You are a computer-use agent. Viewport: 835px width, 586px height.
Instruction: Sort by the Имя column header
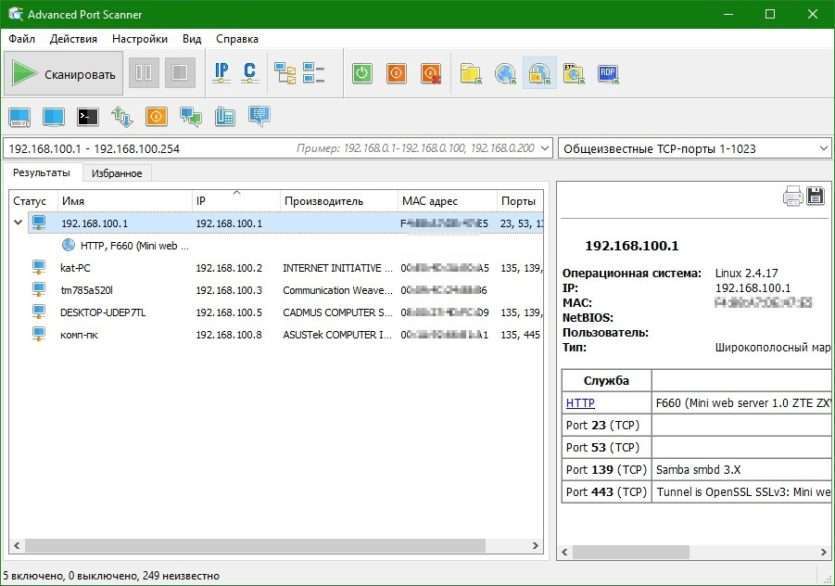125,201
